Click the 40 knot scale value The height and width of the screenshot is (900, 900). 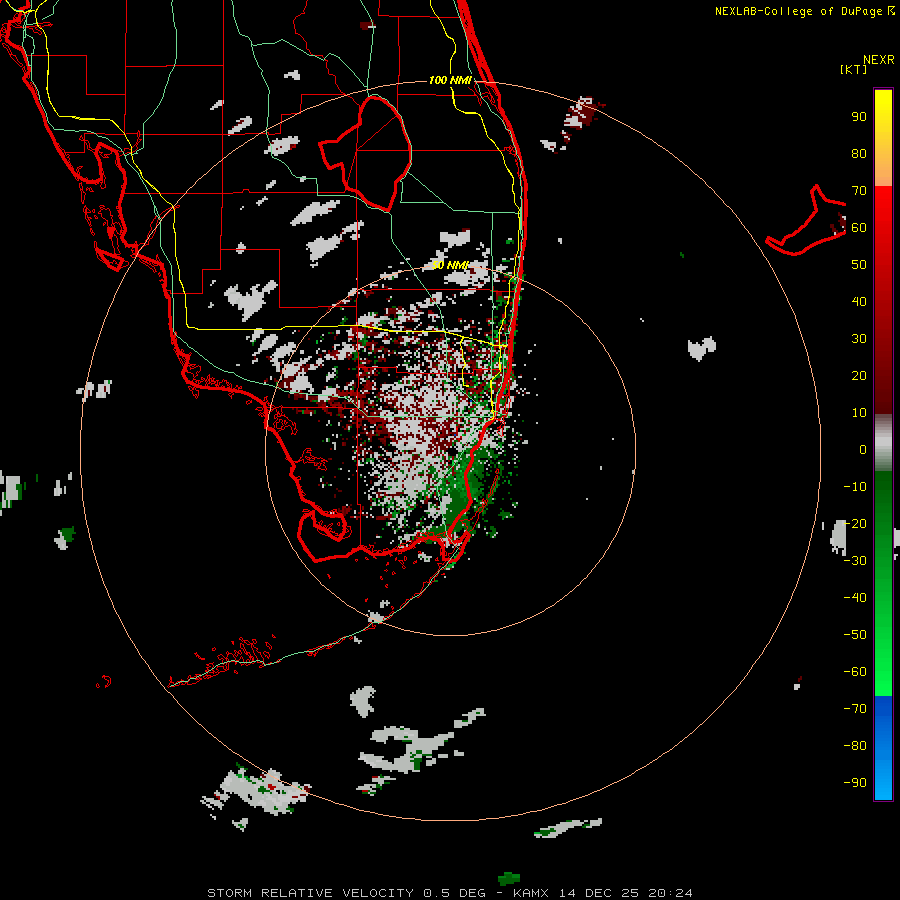859,302
